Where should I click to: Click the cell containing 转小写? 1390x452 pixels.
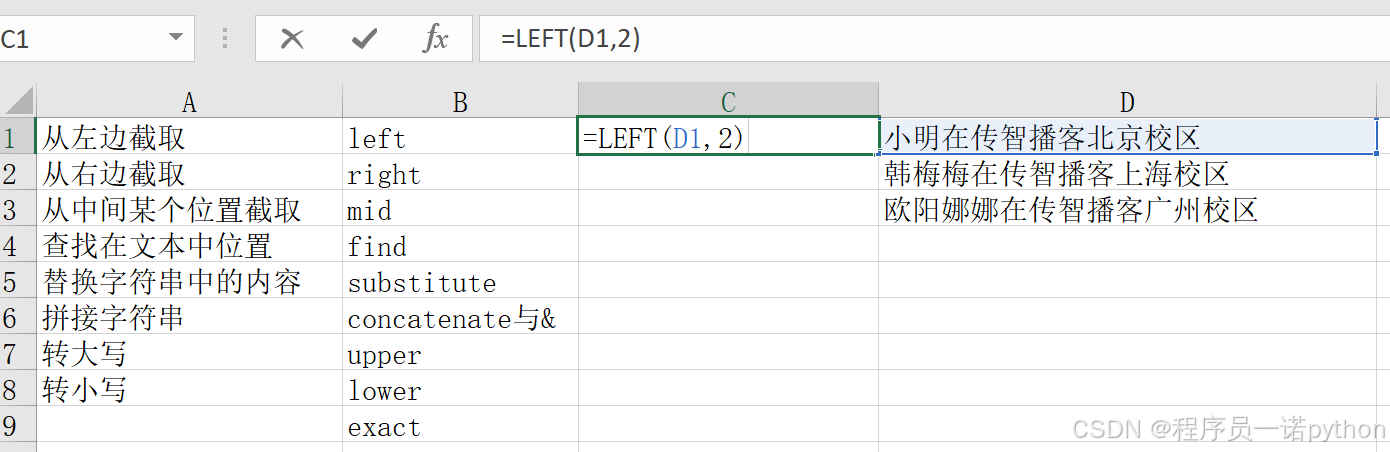pyautogui.click(x=189, y=388)
